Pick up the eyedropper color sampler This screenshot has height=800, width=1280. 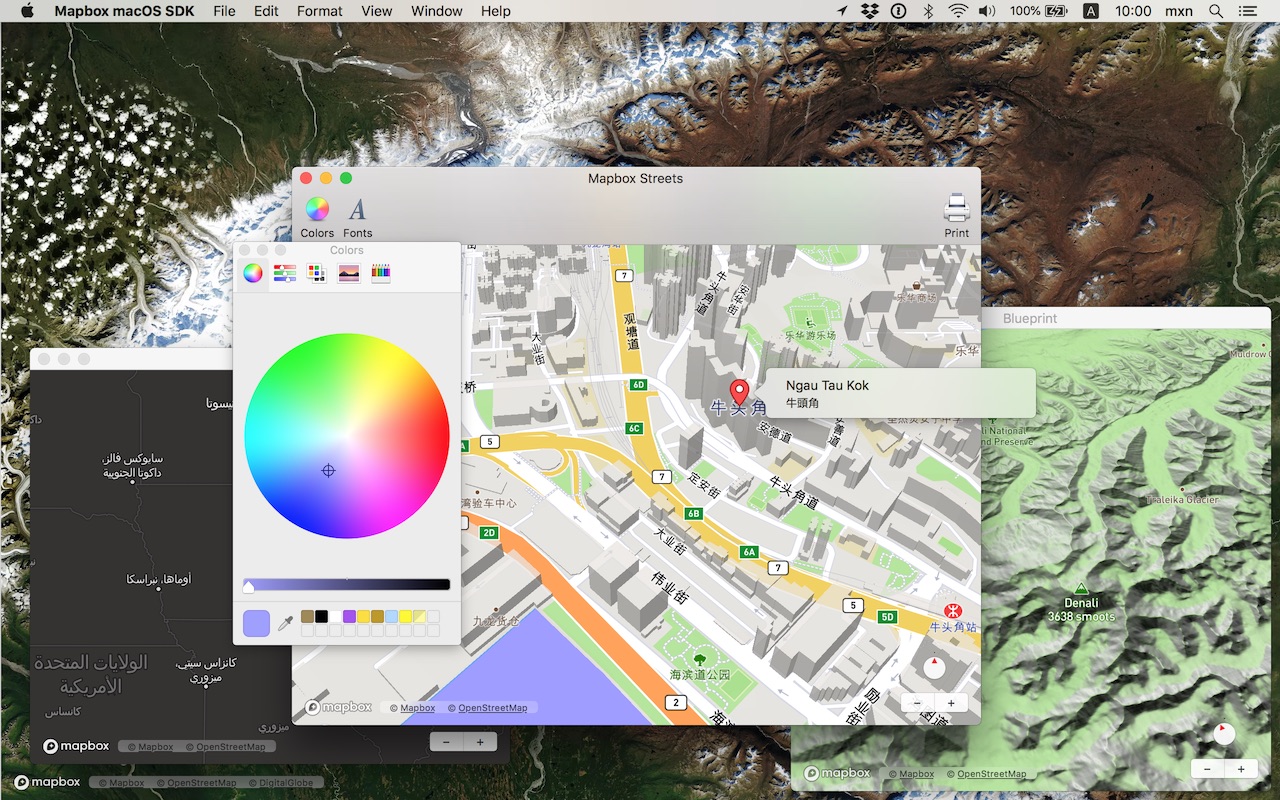pyautogui.click(x=285, y=623)
